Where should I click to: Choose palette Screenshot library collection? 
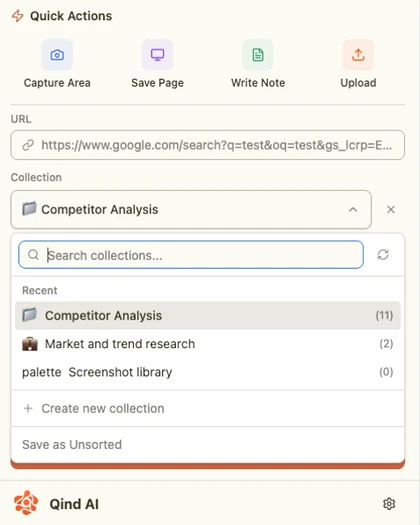pos(208,372)
